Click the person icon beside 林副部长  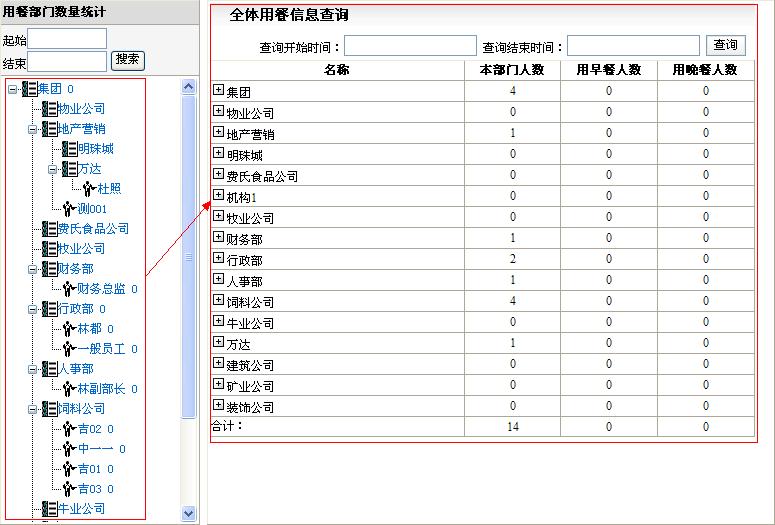pos(69,389)
